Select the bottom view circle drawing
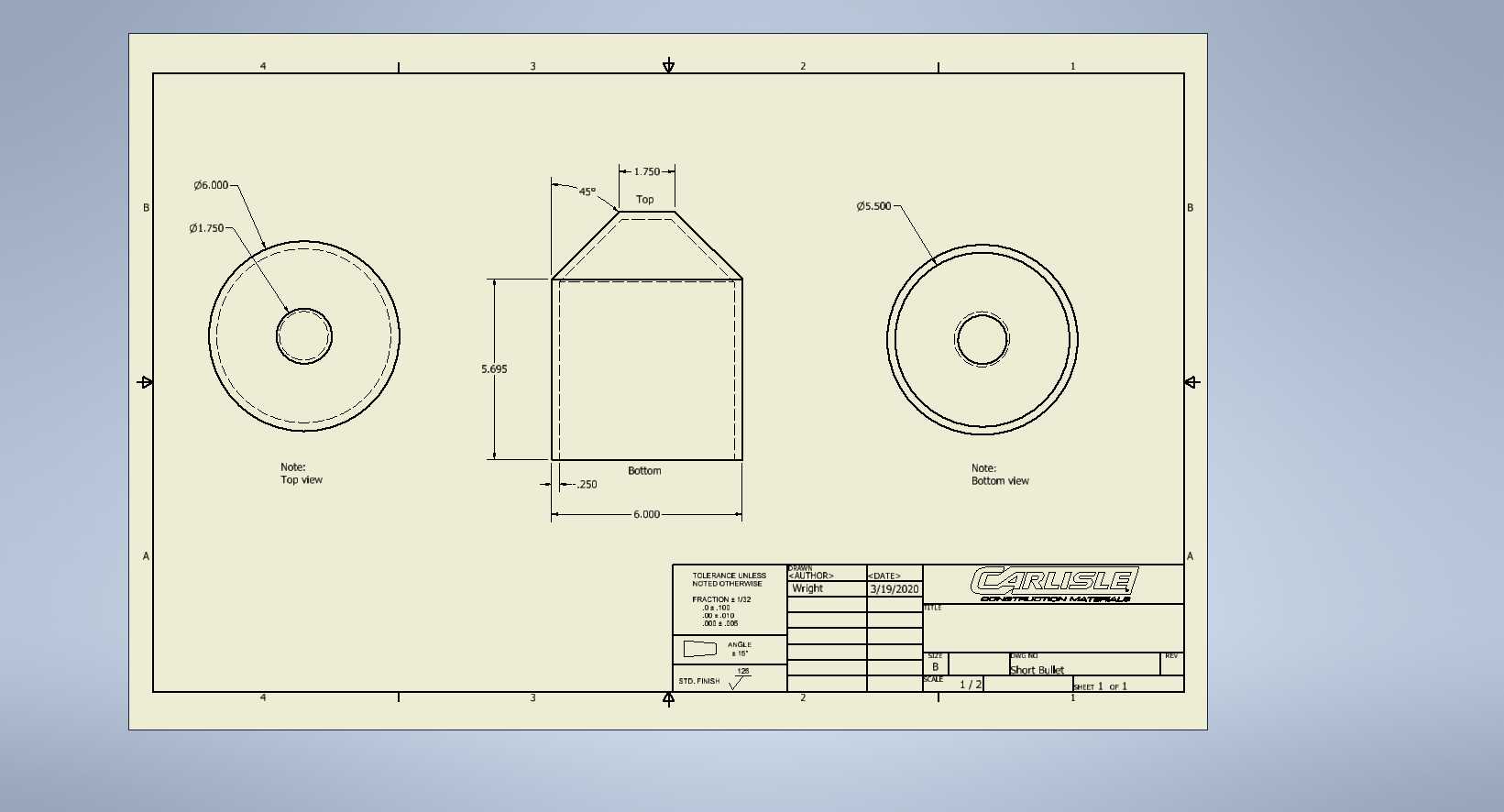Image resolution: width=1504 pixels, height=812 pixels. click(x=983, y=339)
